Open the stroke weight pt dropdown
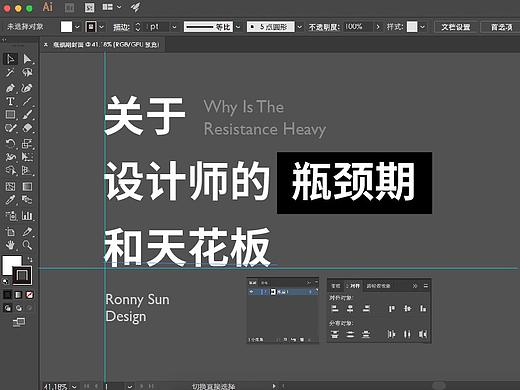520x390 pixels. click(174, 27)
